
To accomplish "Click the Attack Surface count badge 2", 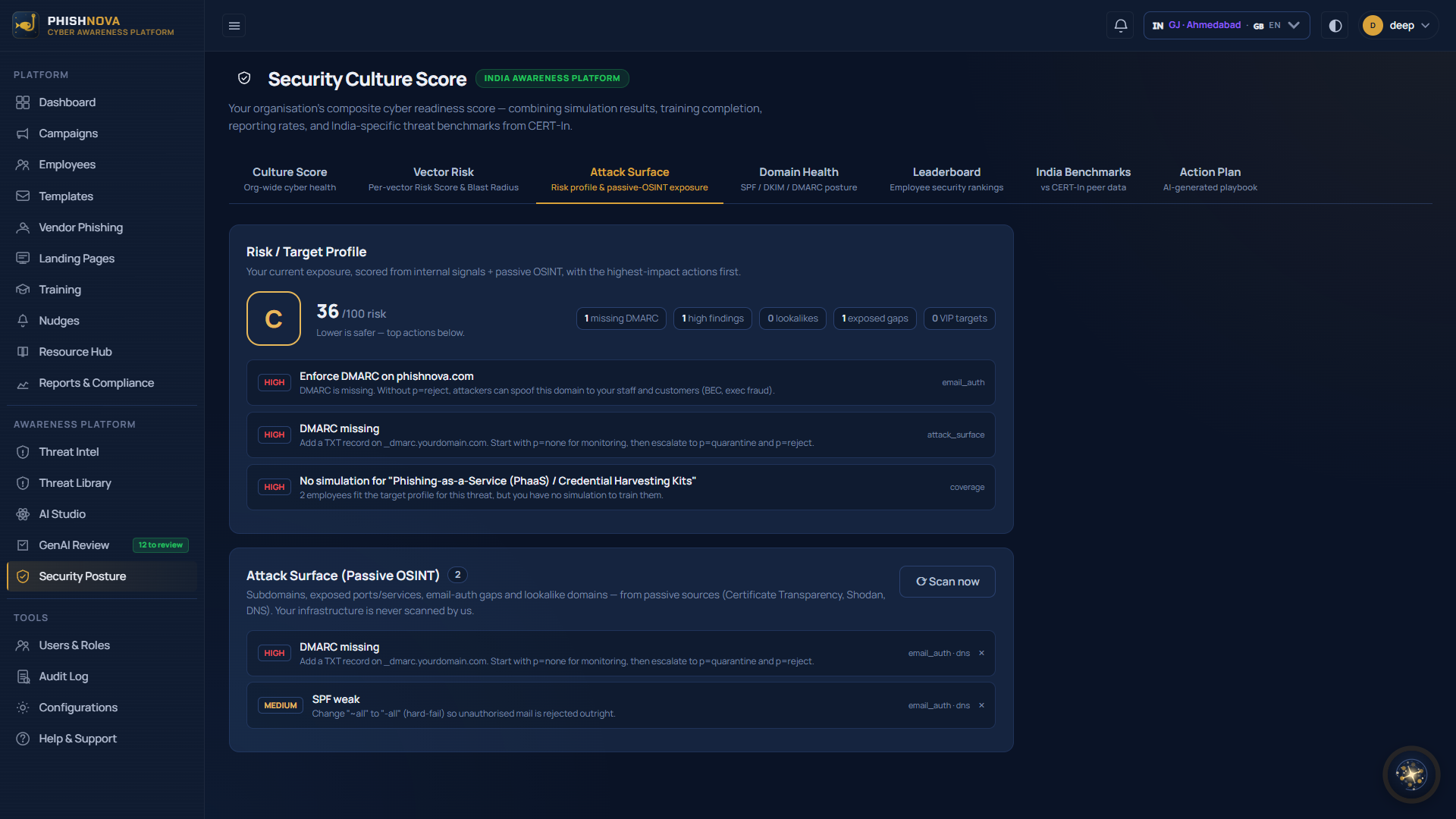I will [x=457, y=575].
